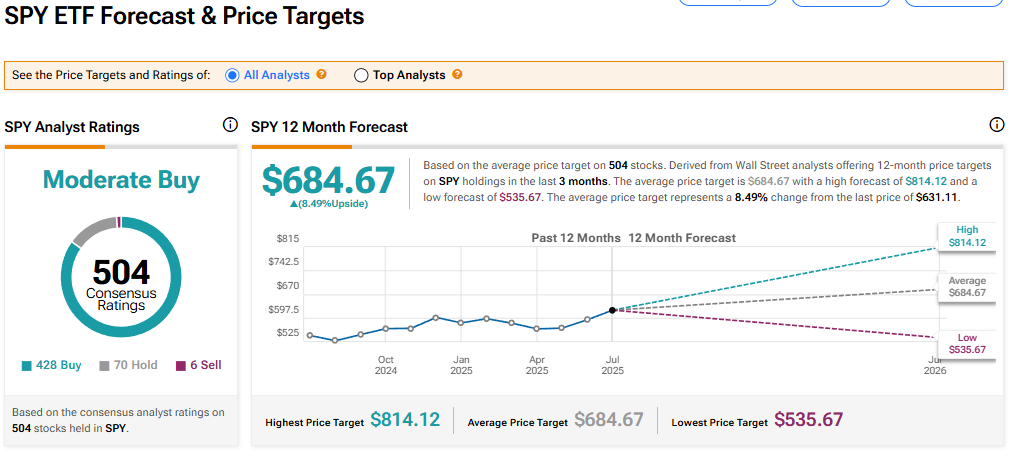Select the All Analysts radio button
The height and width of the screenshot is (462, 1020).
click(232, 75)
